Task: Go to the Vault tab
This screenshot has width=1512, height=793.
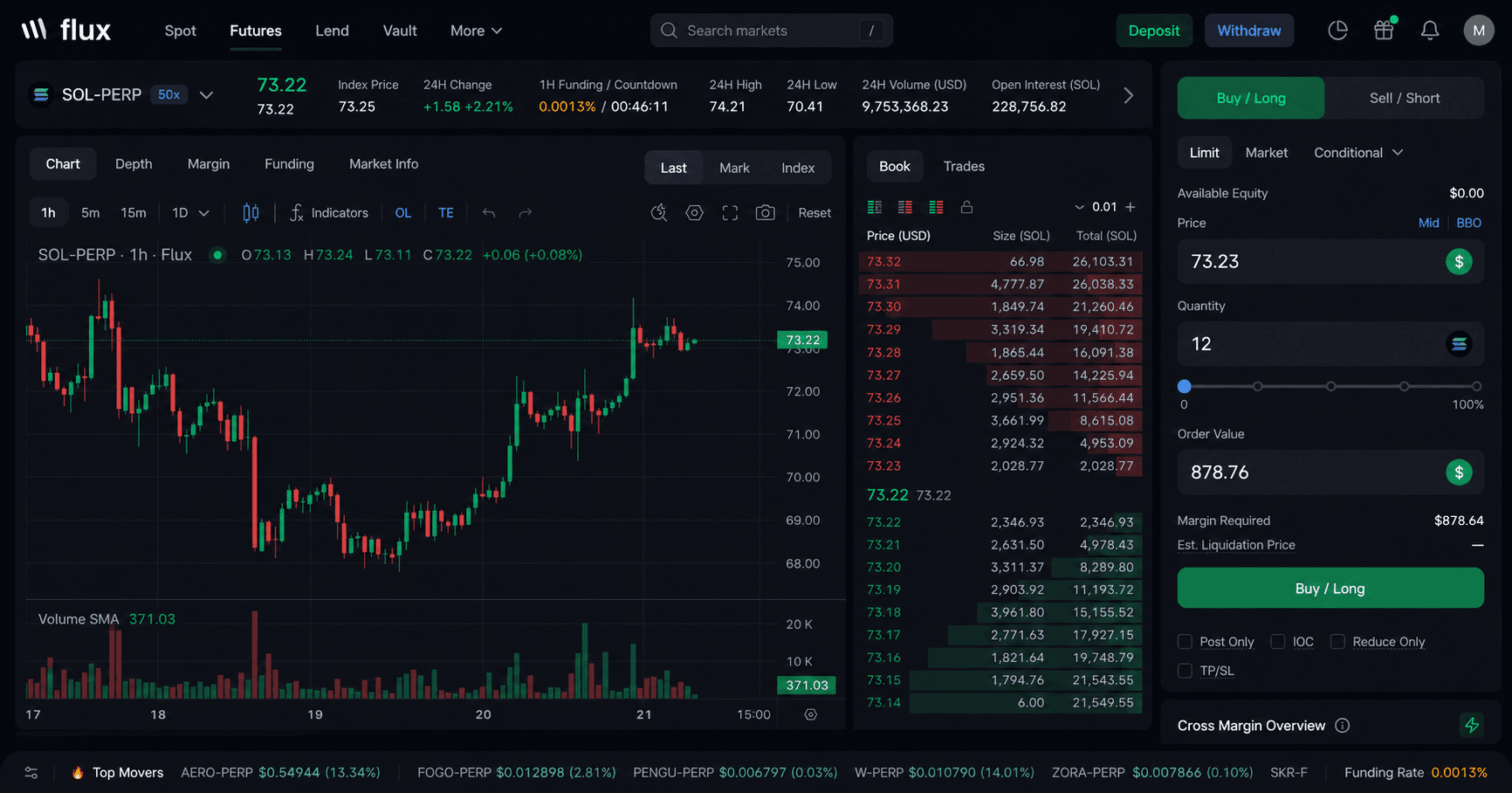Action: pyautogui.click(x=400, y=31)
